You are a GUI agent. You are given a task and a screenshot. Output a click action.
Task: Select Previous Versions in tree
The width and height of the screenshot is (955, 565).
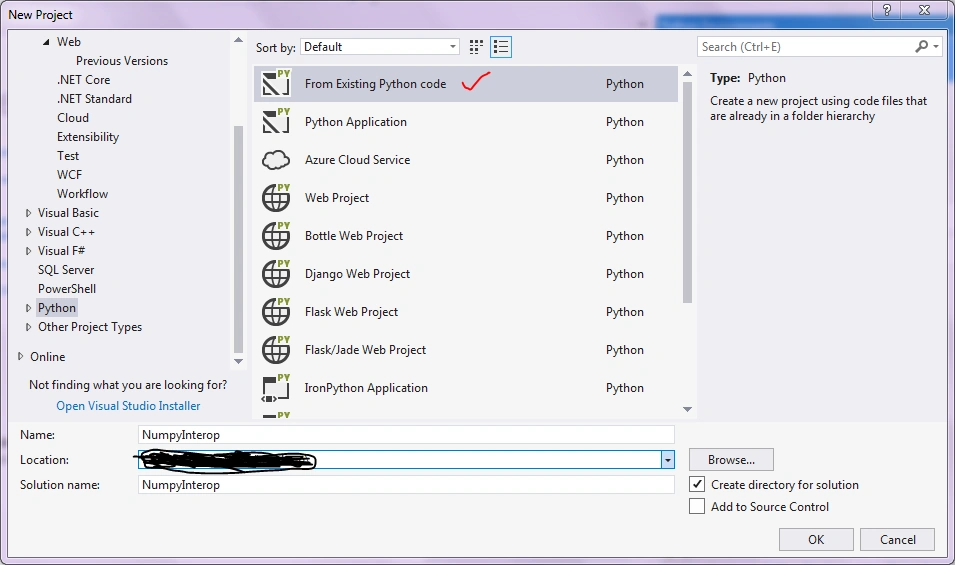coord(122,61)
